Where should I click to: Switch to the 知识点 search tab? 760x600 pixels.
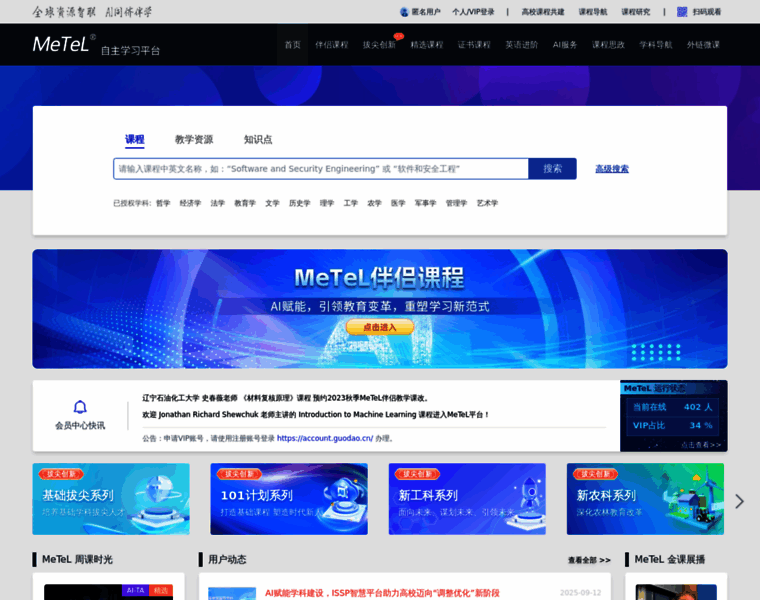pos(257,139)
